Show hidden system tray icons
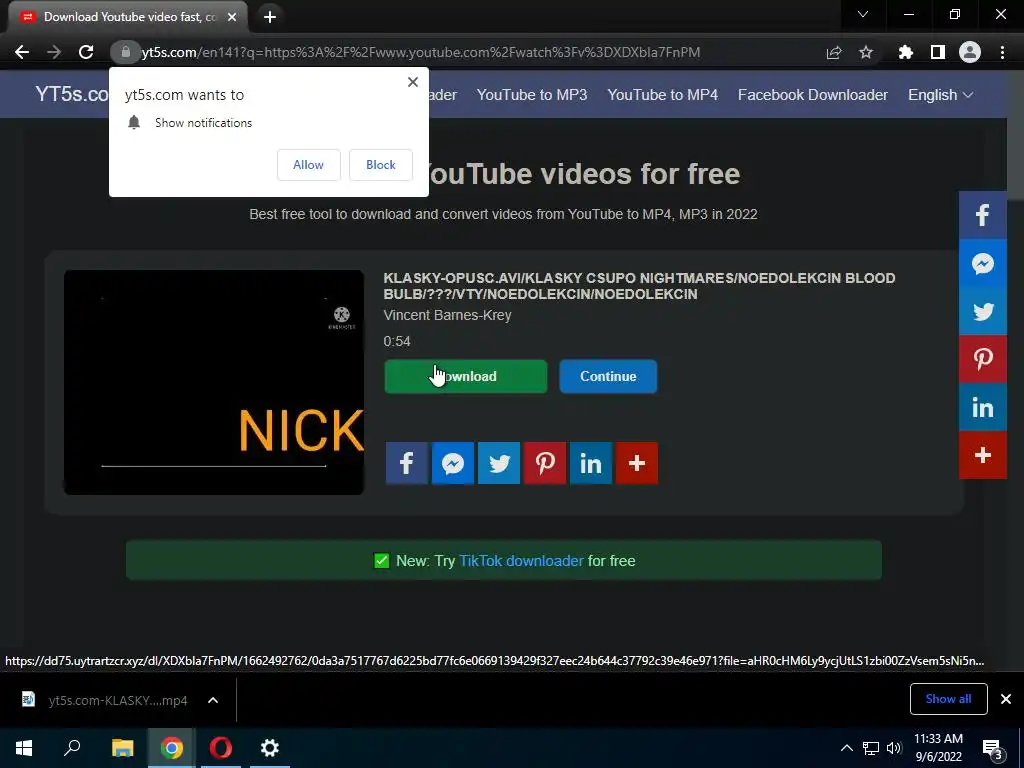The height and width of the screenshot is (768, 1024). click(x=846, y=748)
